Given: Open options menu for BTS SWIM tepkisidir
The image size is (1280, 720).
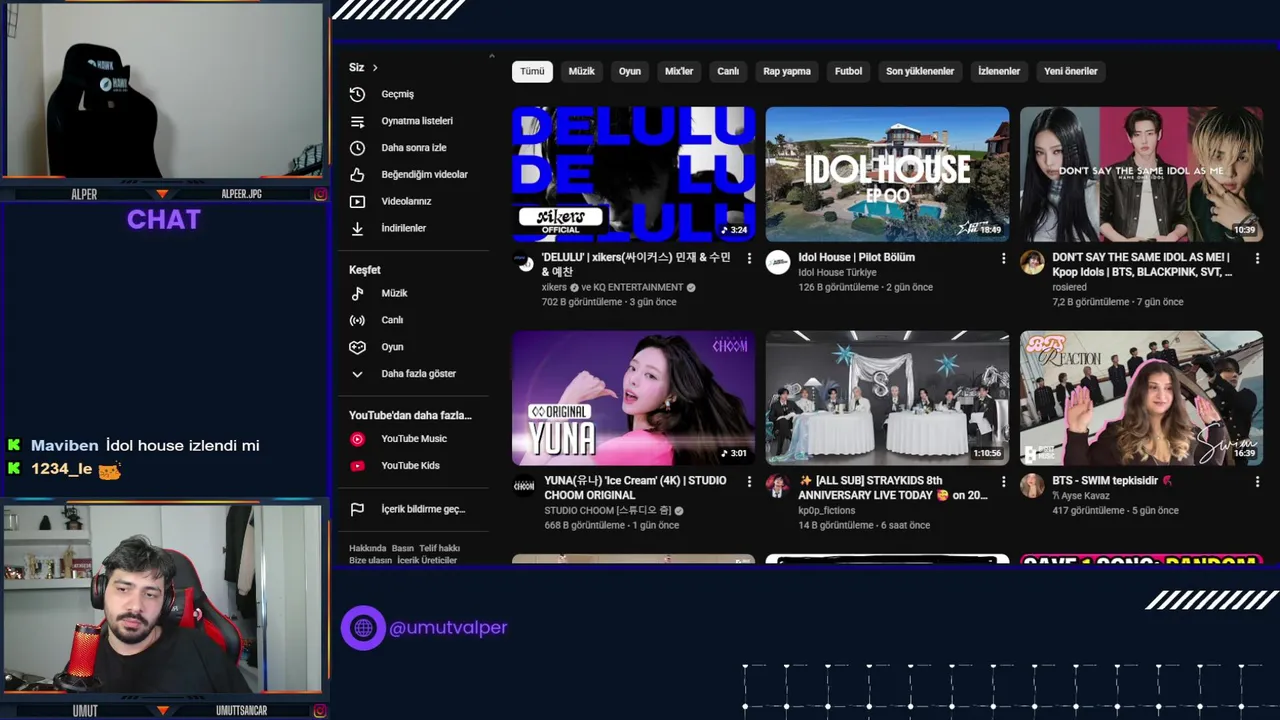Looking at the screenshot, I should (1257, 482).
